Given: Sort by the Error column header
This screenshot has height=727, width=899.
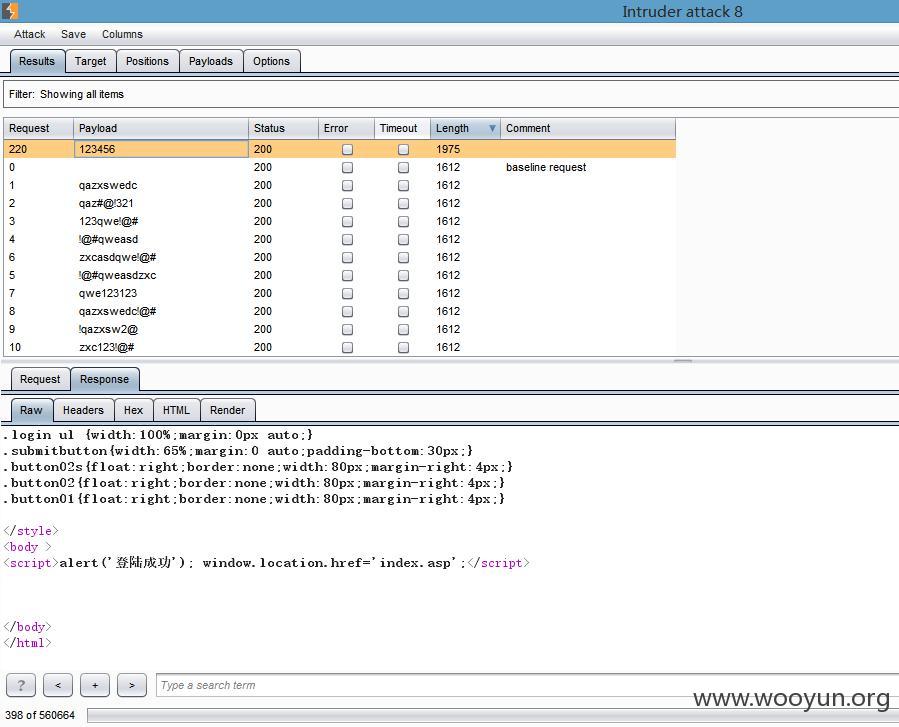Looking at the screenshot, I should [346, 128].
